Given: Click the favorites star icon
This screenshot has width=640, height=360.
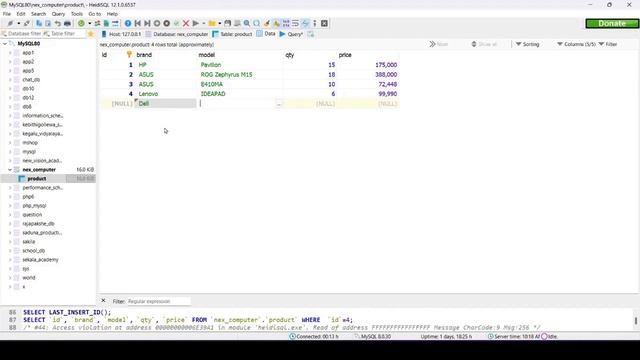Looking at the screenshot, I should (91, 34).
